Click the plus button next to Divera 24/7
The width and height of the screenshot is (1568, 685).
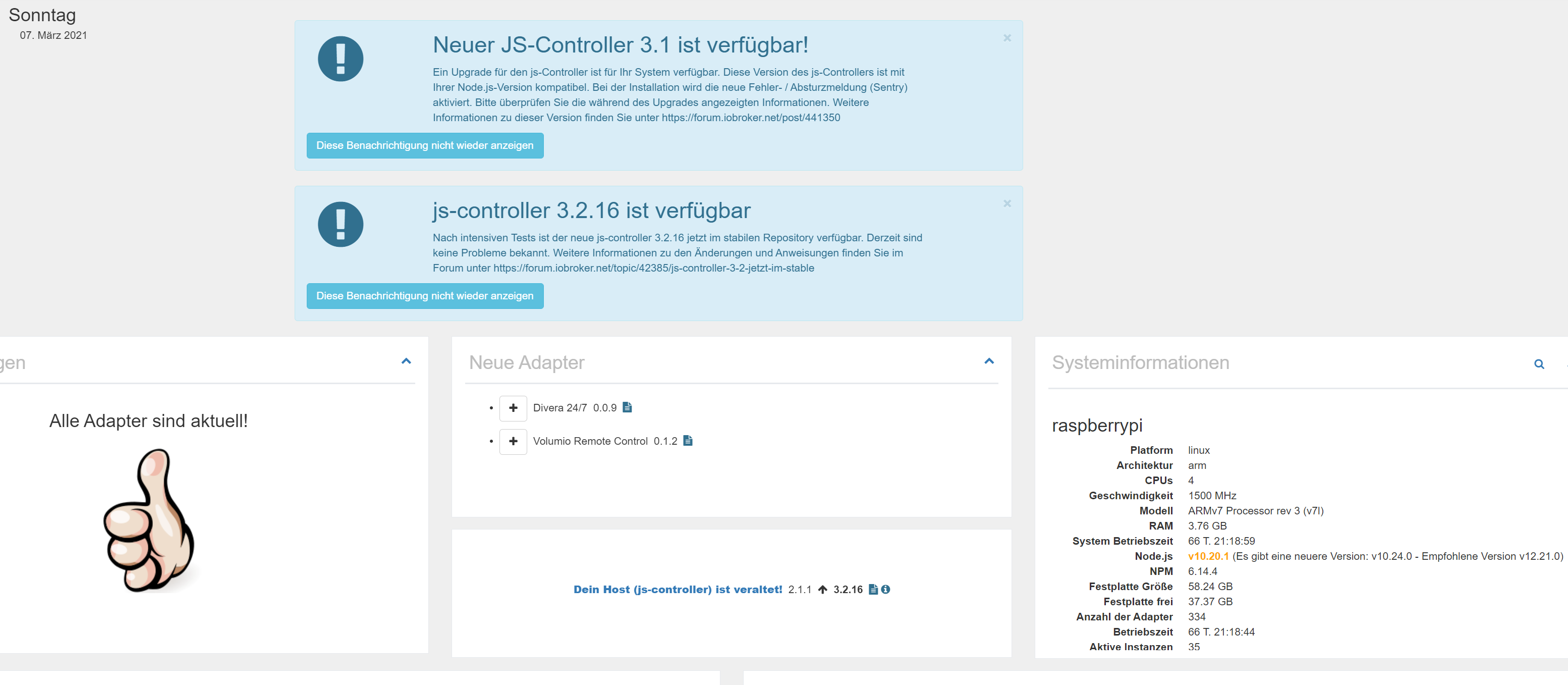coord(513,408)
